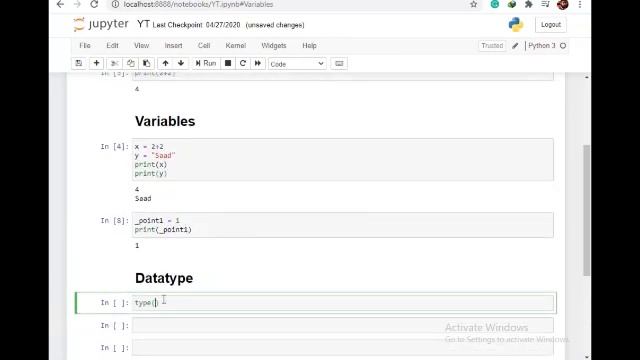The width and height of the screenshot is (640, 360).
Task: Go back with the browser back arrow
Action: [x=60, y=4]
